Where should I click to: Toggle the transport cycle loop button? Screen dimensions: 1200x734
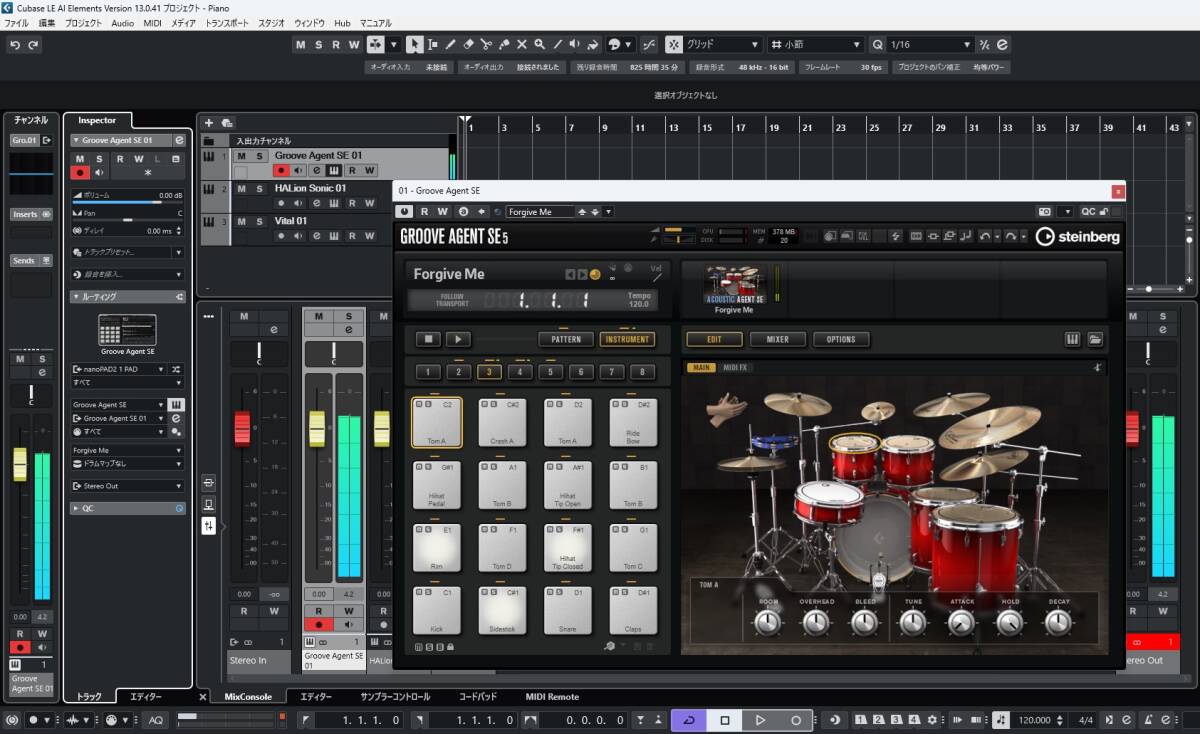(x=688, y=720)
